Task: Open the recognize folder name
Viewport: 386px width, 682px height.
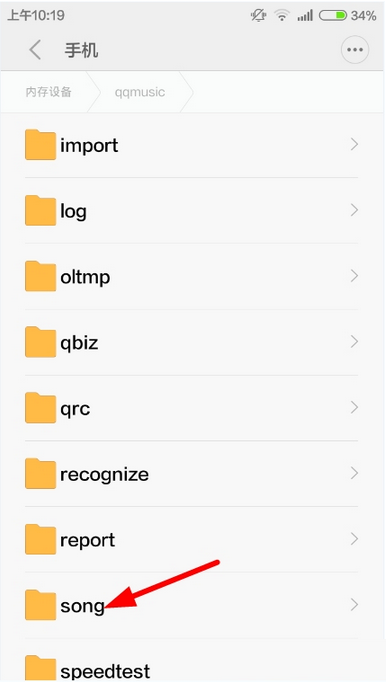Action: pyautogui.click(x=104, y=475)
